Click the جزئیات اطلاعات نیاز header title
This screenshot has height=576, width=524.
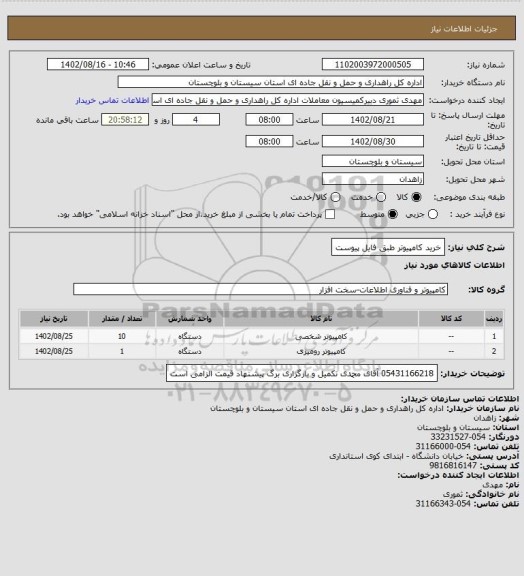click(464, 29)
